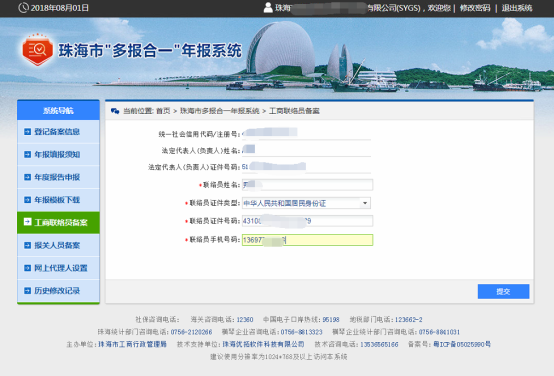Image resolution: width=554 pixels, height=376 pixels.
Task: Go to 报关人员备案 menu entry
Action: tap(58, 245)
